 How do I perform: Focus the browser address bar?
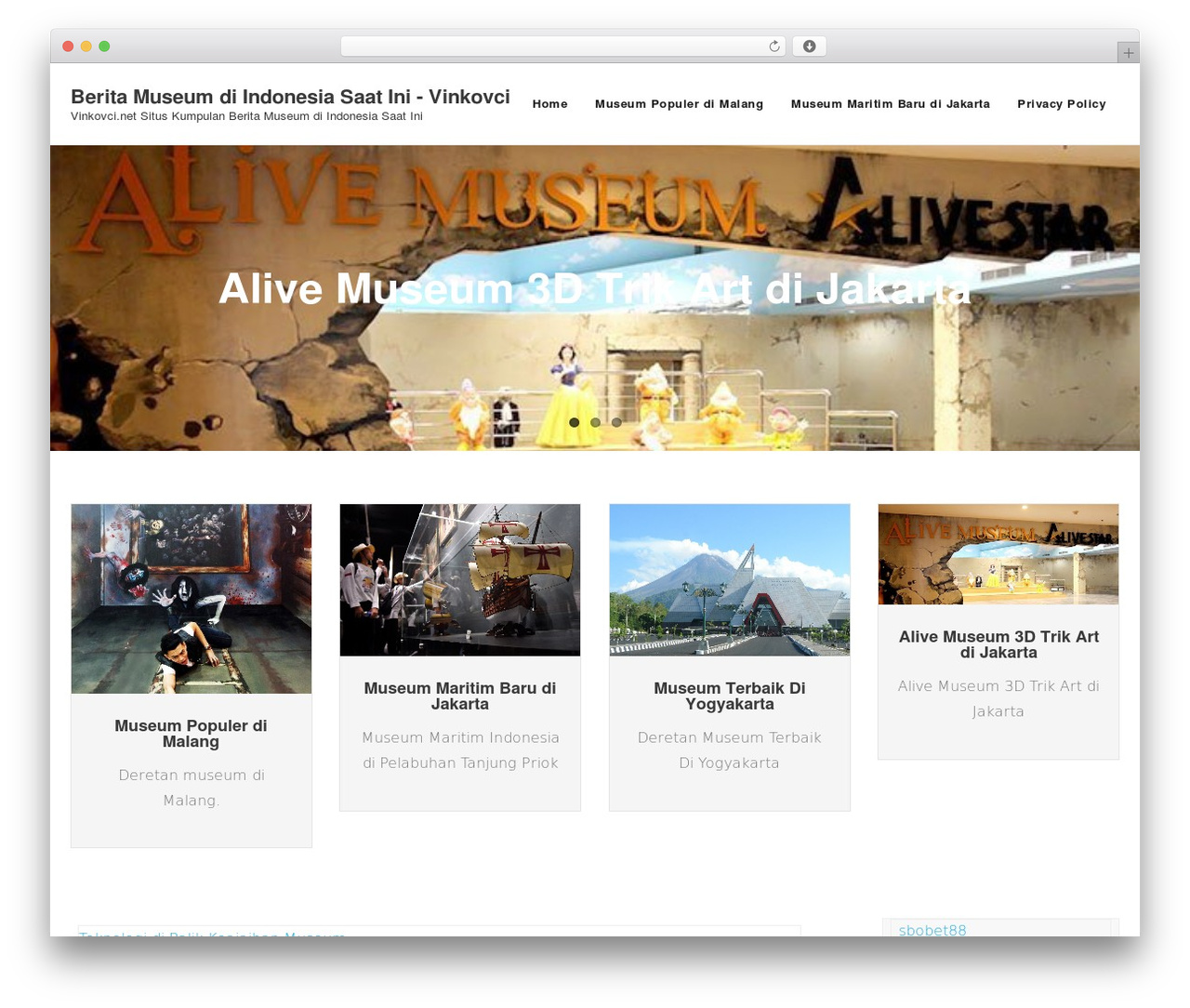(x=562, y=46)
